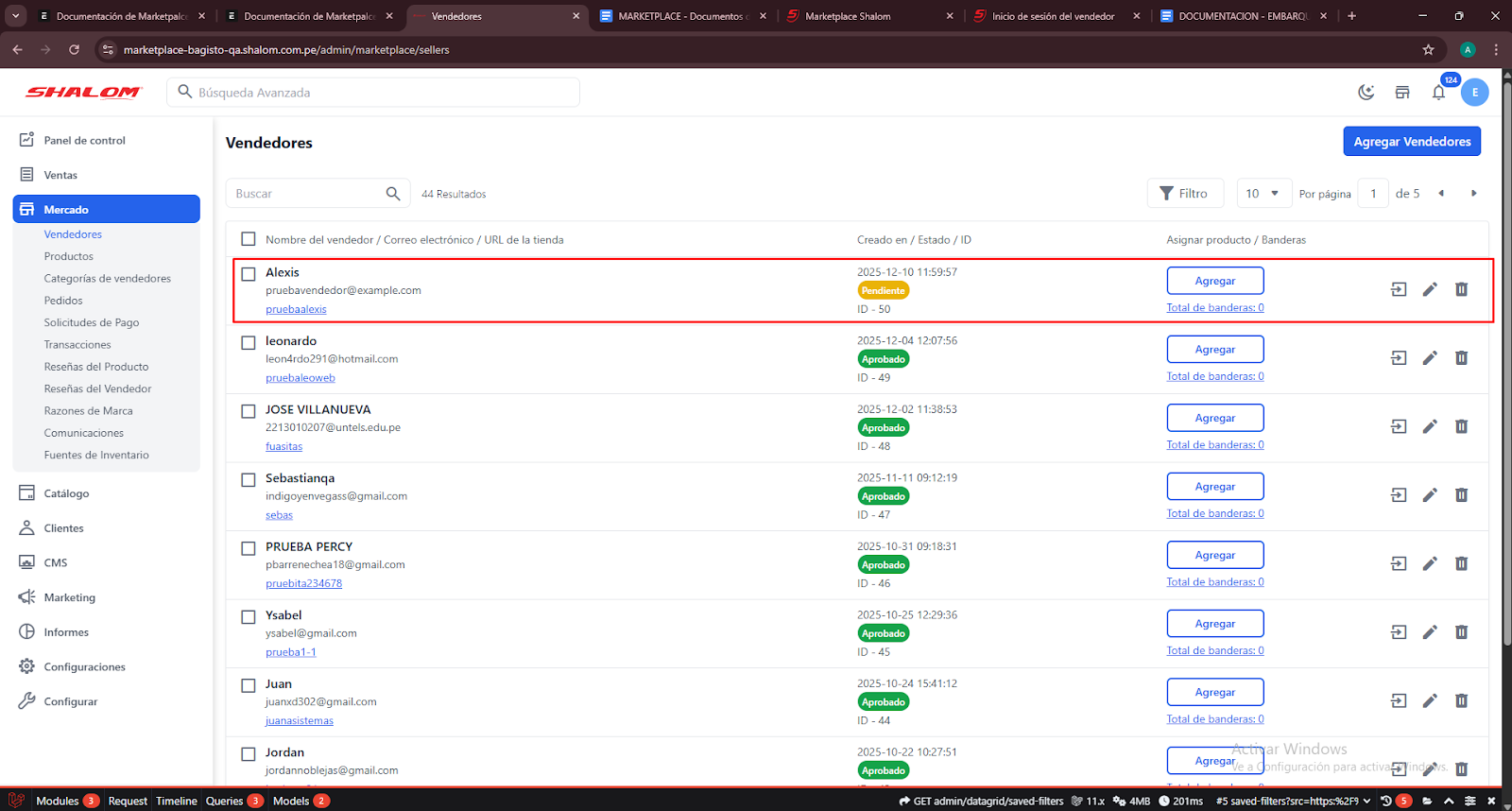
Task: Open the per-page 10 dropdown
Action: [x=1263, y=194]
